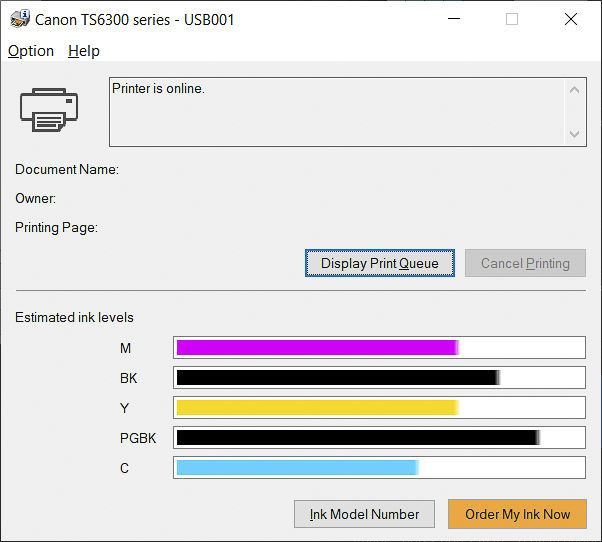Click Order My Ink Now

pos(517,514)
